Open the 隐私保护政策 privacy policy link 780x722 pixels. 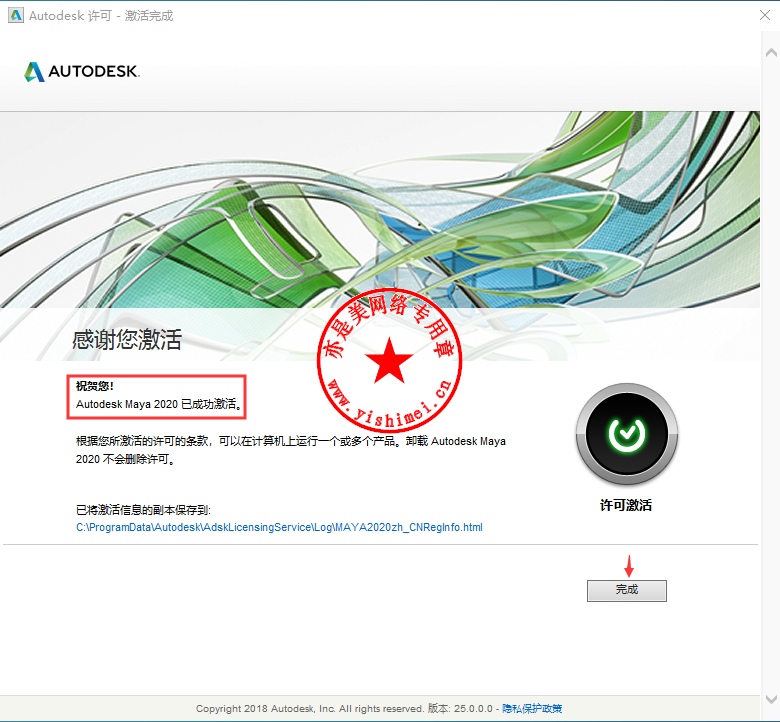[x=532, y=708]
